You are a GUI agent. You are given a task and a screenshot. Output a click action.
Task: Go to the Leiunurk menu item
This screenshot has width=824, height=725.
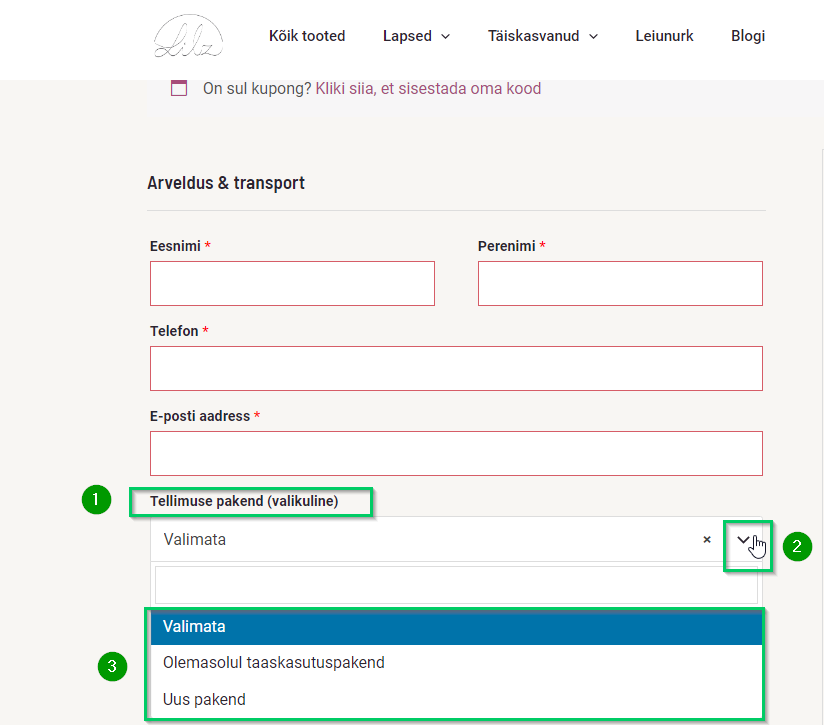click(664, 36)
